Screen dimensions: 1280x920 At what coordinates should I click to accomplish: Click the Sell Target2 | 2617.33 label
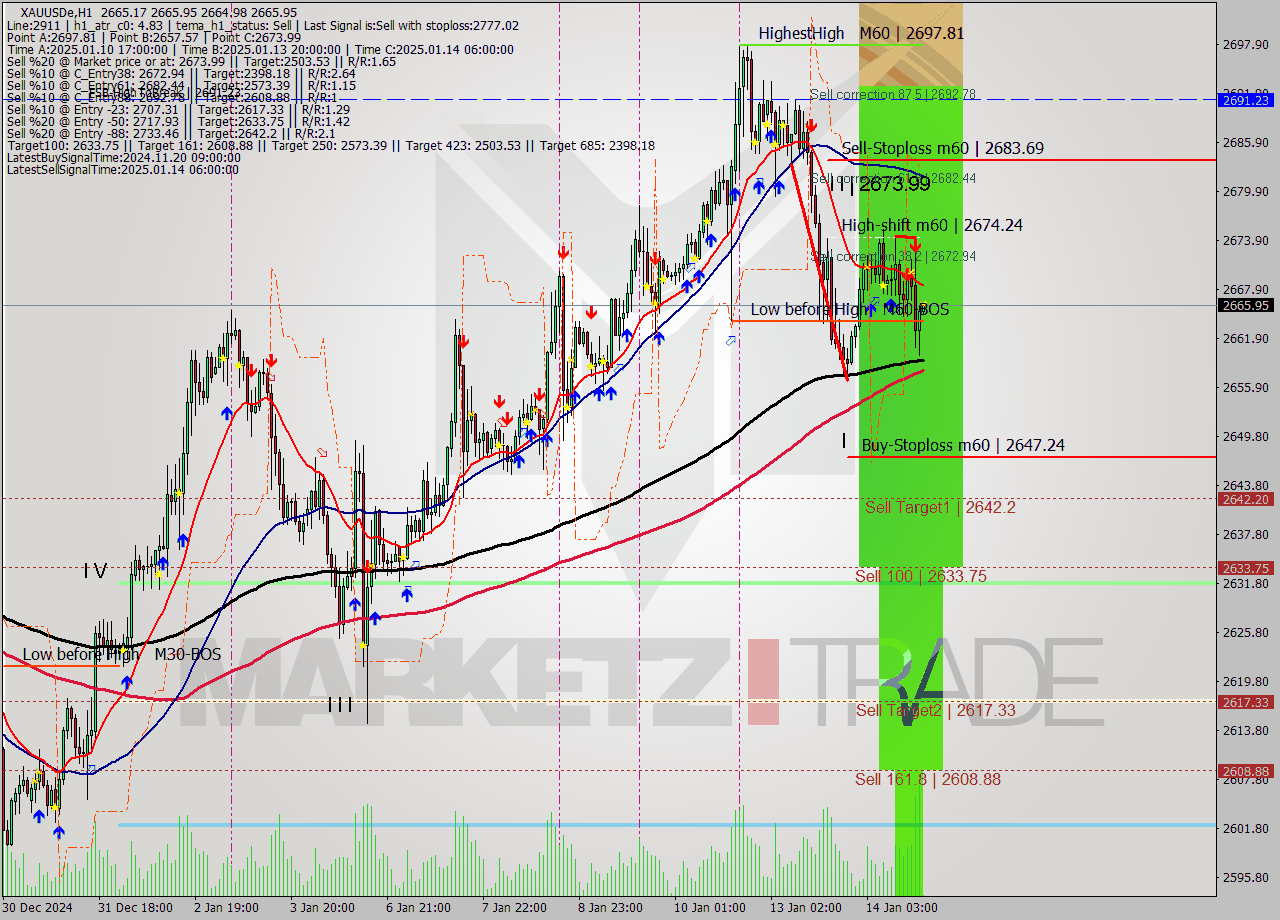[x=935, y=710]
